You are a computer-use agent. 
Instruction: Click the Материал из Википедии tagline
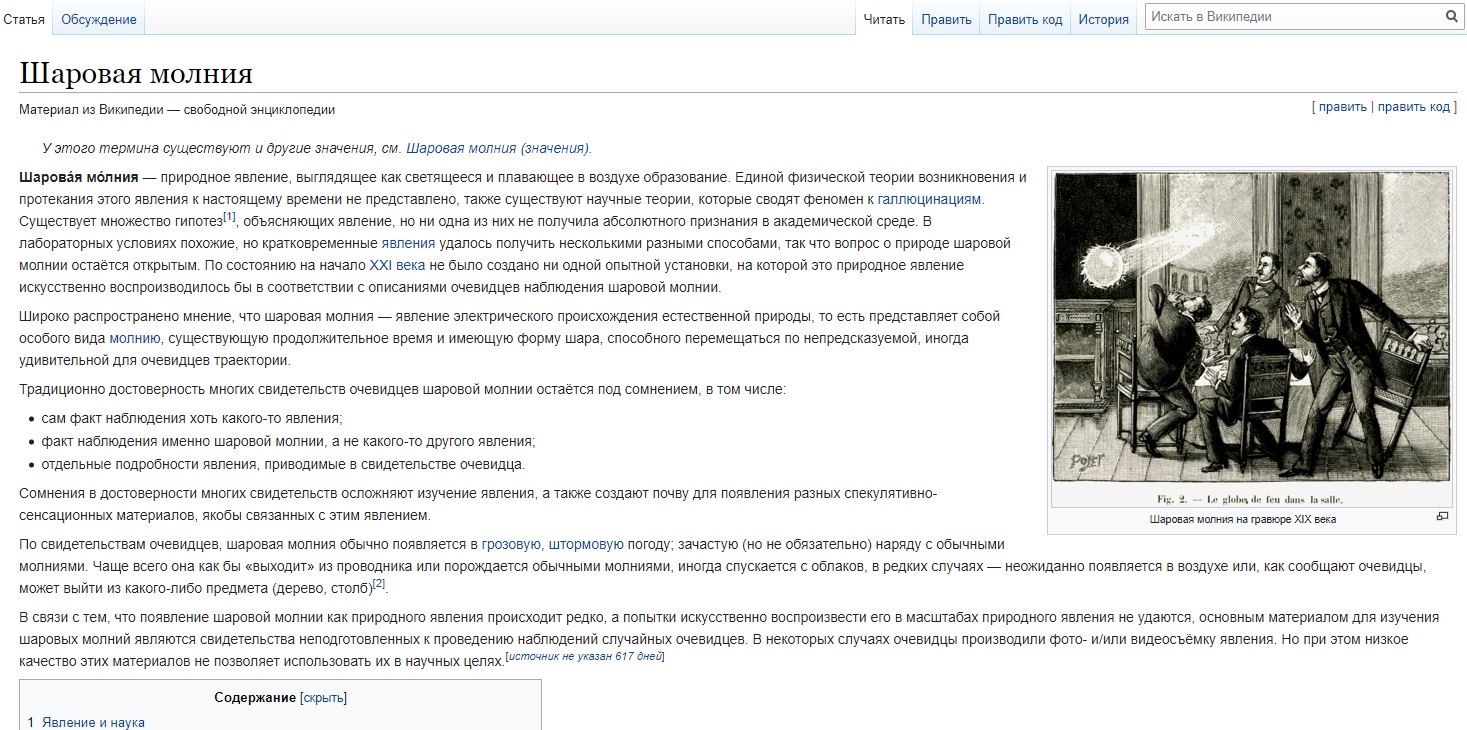177,110
